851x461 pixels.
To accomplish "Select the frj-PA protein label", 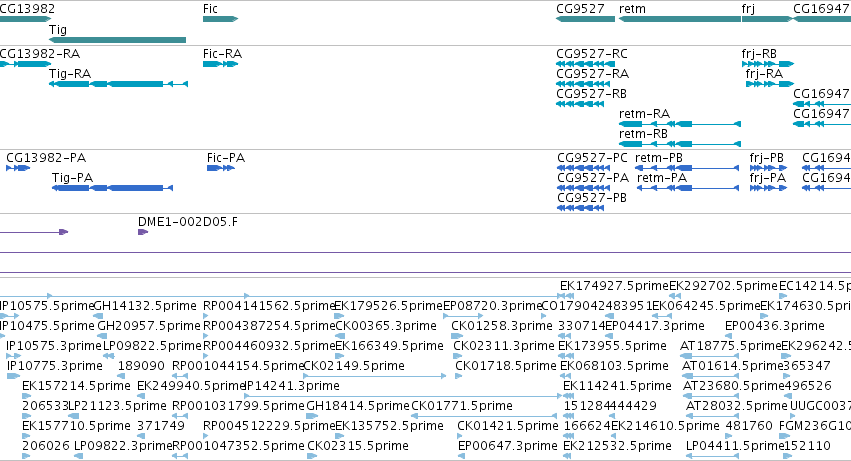I will (x=767, y=178).
